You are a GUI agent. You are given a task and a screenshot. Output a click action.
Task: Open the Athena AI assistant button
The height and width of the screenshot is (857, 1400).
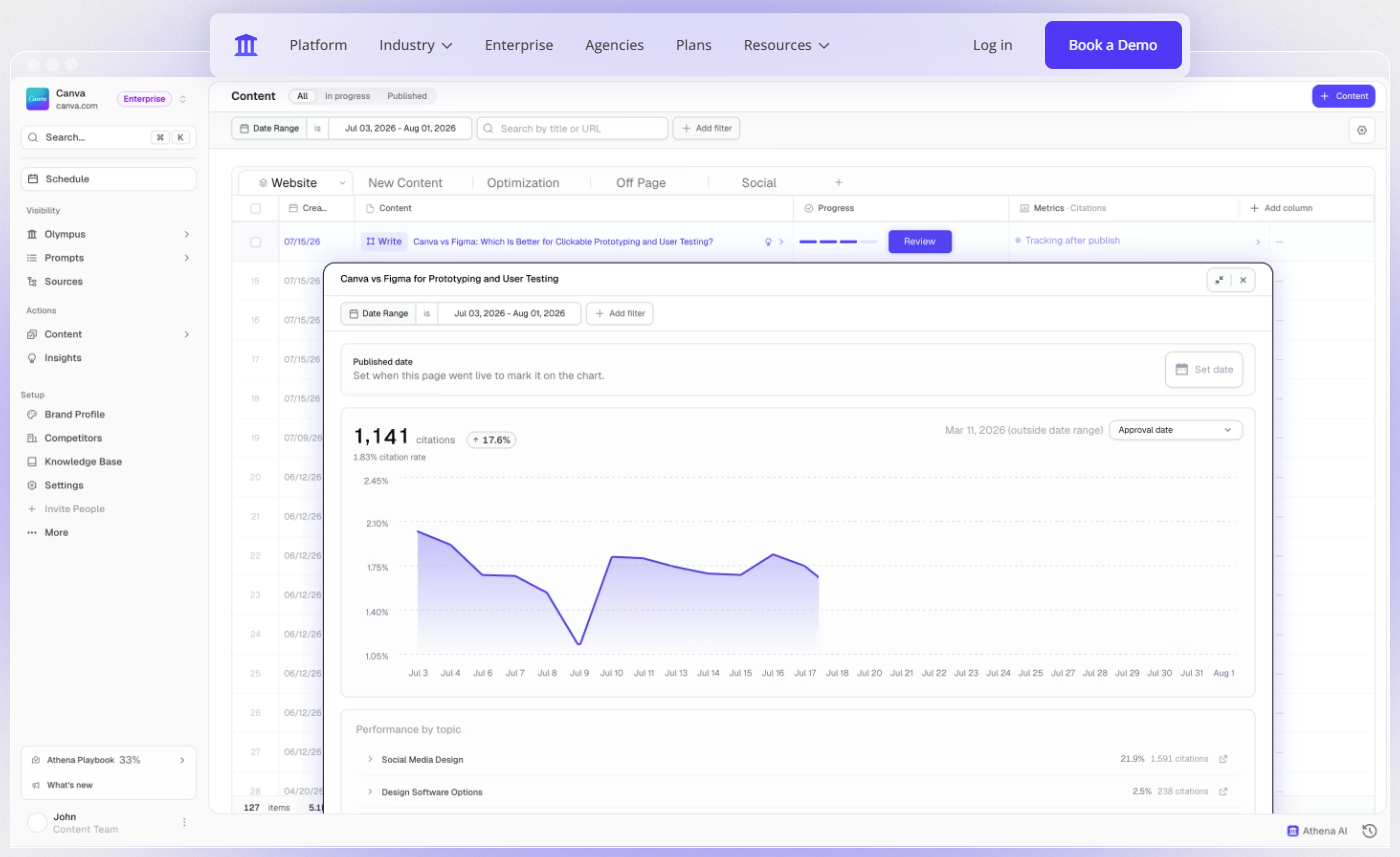tap(1317, 831)
